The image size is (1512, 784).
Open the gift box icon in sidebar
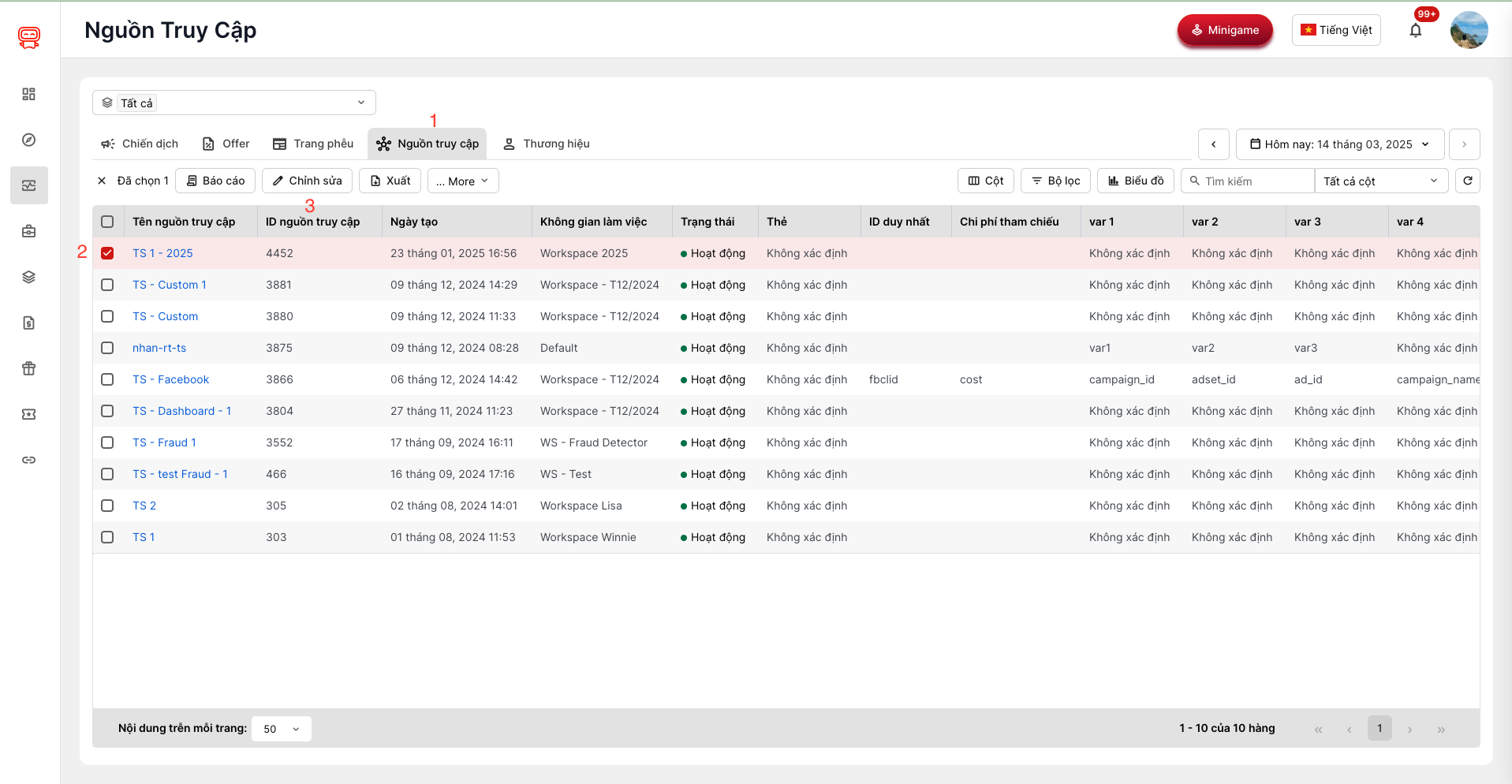pyautogui.click(x=29, y=368)
